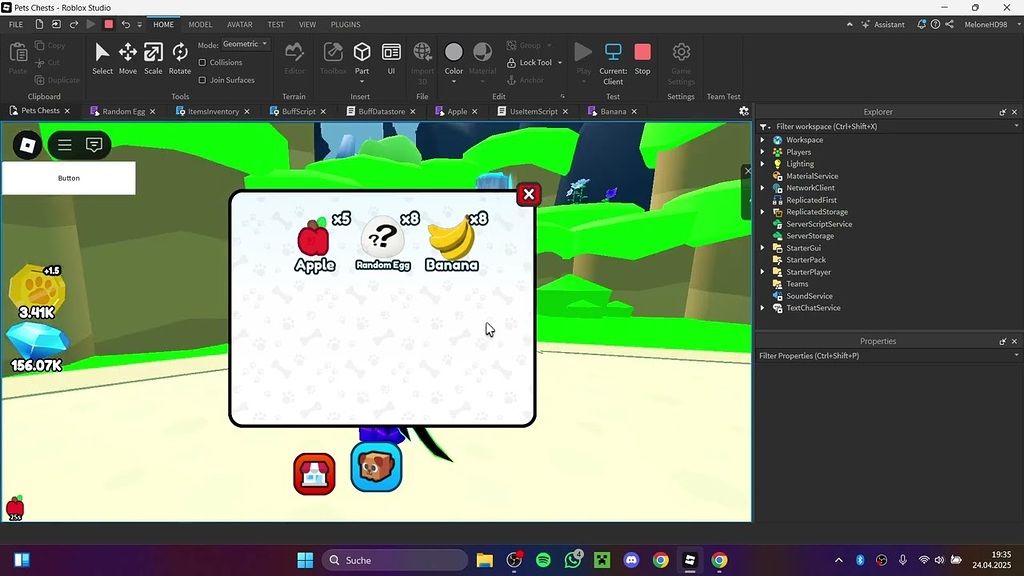Image resolution: width=1024 pixels, height=576 pixels.
Task: Open the Toolbox panel
Action: pyautogui.click(x=333, y=59)
